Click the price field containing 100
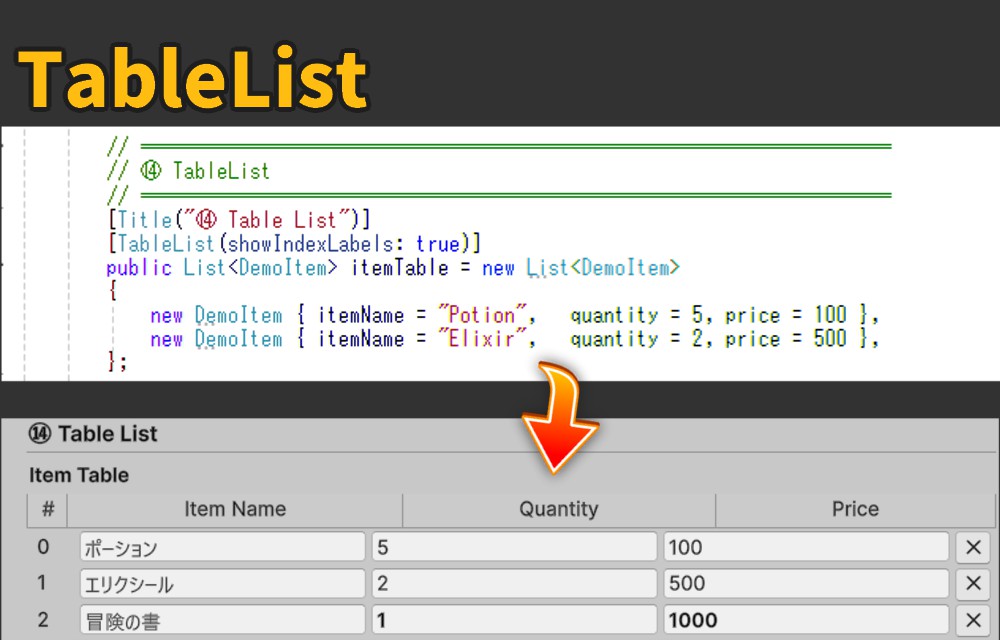The height and width of the screenshot is (640, 1000). [805, 547]
